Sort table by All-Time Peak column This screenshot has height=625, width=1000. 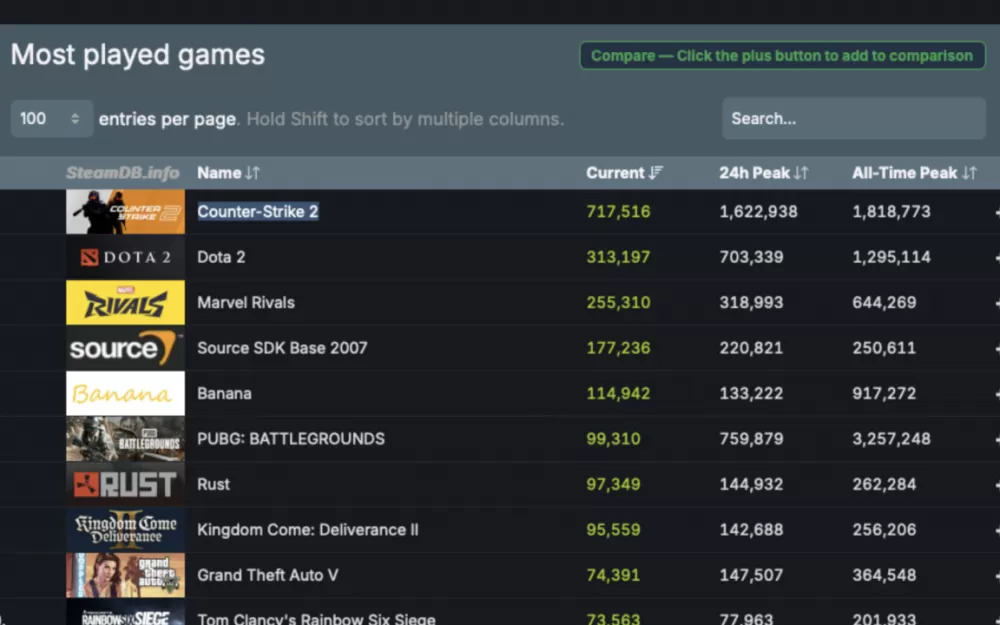click(x=914, y=173)
